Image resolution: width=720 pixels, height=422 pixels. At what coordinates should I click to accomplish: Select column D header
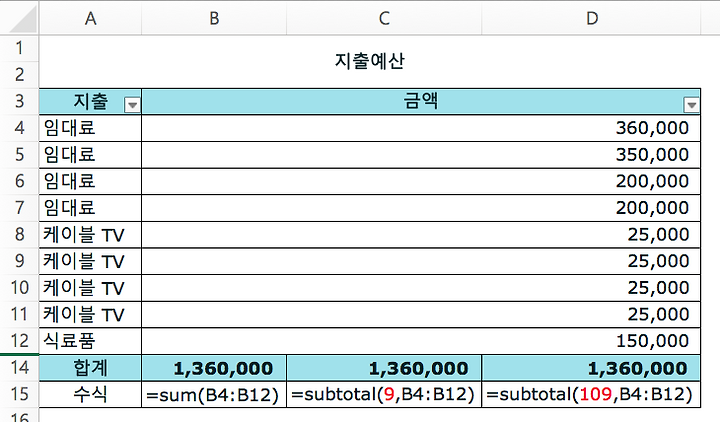591,18
